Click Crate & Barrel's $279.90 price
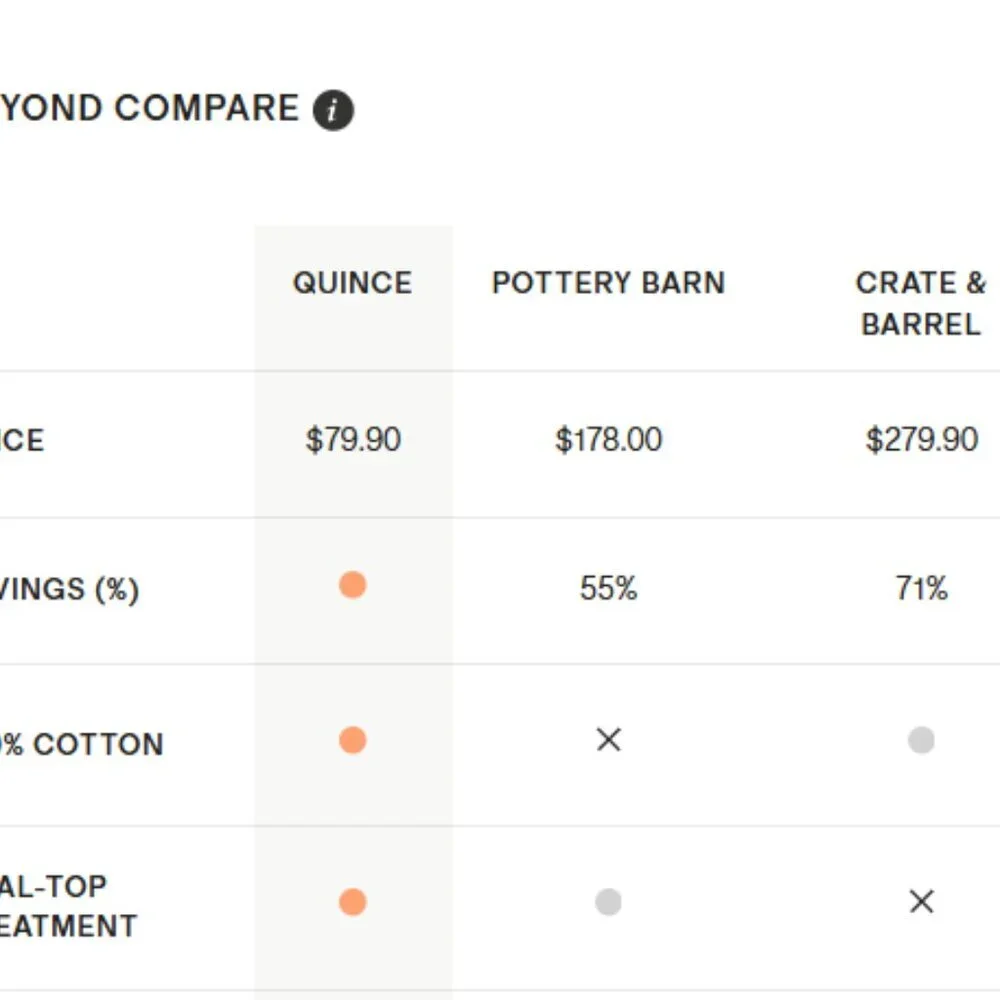The height and width of the screenshot is (1000, 1000). (921, 440)
